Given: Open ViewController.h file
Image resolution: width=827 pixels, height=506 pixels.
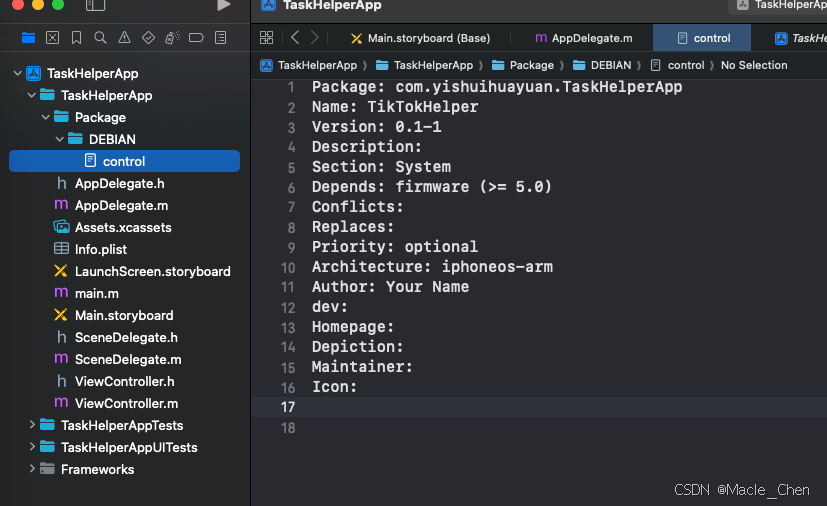Looking at the screenshot, I should (x=124, y=381).
